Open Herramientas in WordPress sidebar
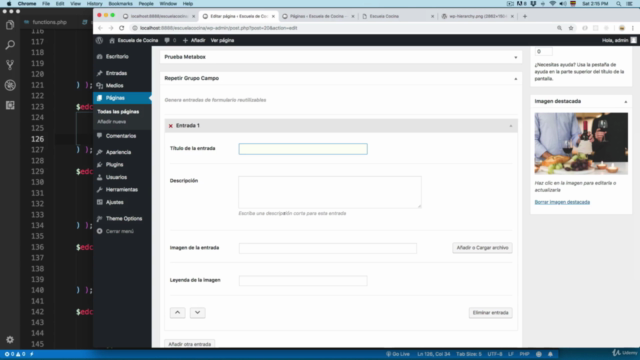 122,189
